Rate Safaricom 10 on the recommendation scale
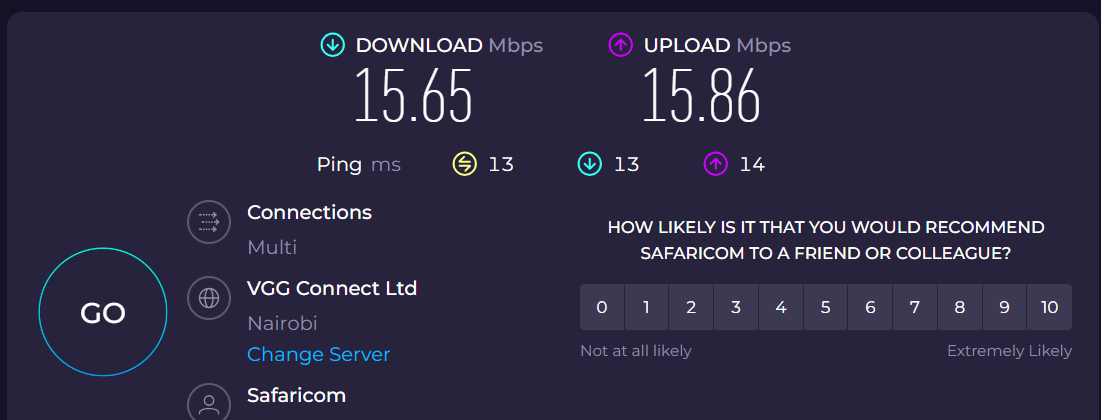This screenshot has width=1101, height=420. click(1049, 307)
